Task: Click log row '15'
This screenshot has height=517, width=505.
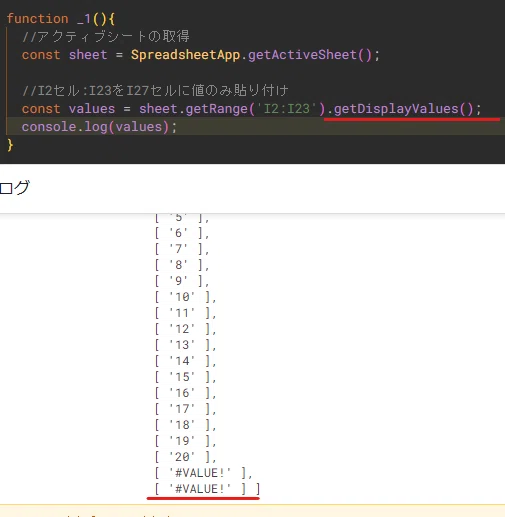Action: 185,377
